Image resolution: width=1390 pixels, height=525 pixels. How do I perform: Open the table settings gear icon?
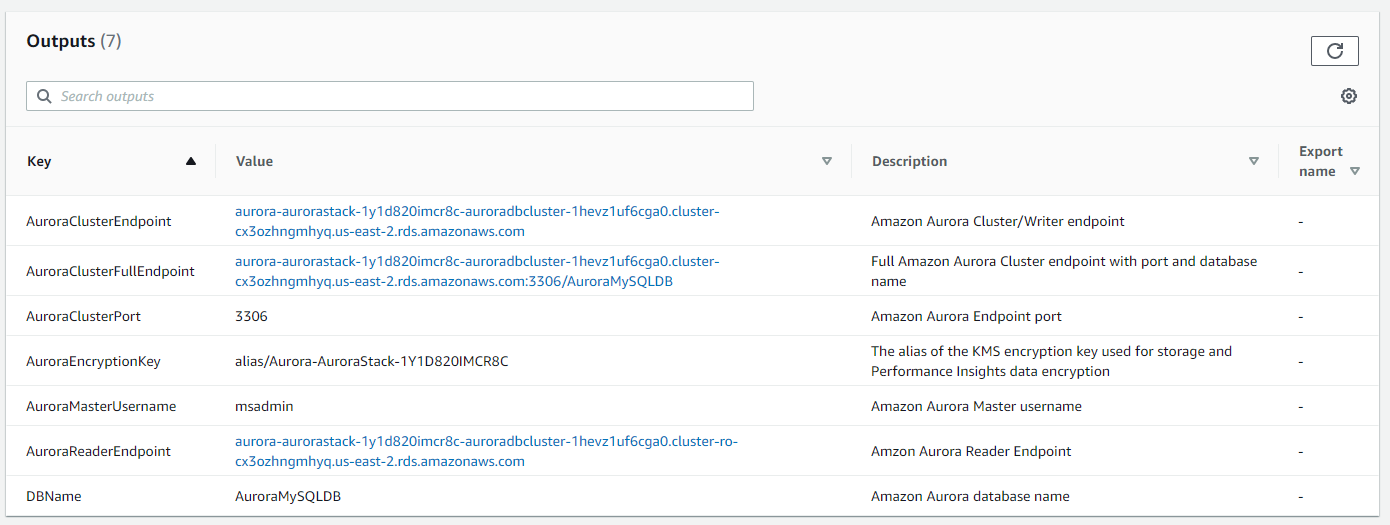coord(1349,96)
